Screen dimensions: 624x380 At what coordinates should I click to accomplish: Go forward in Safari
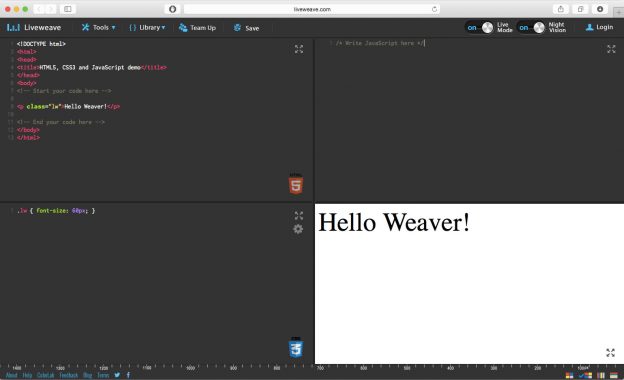(x=50, y=9)
